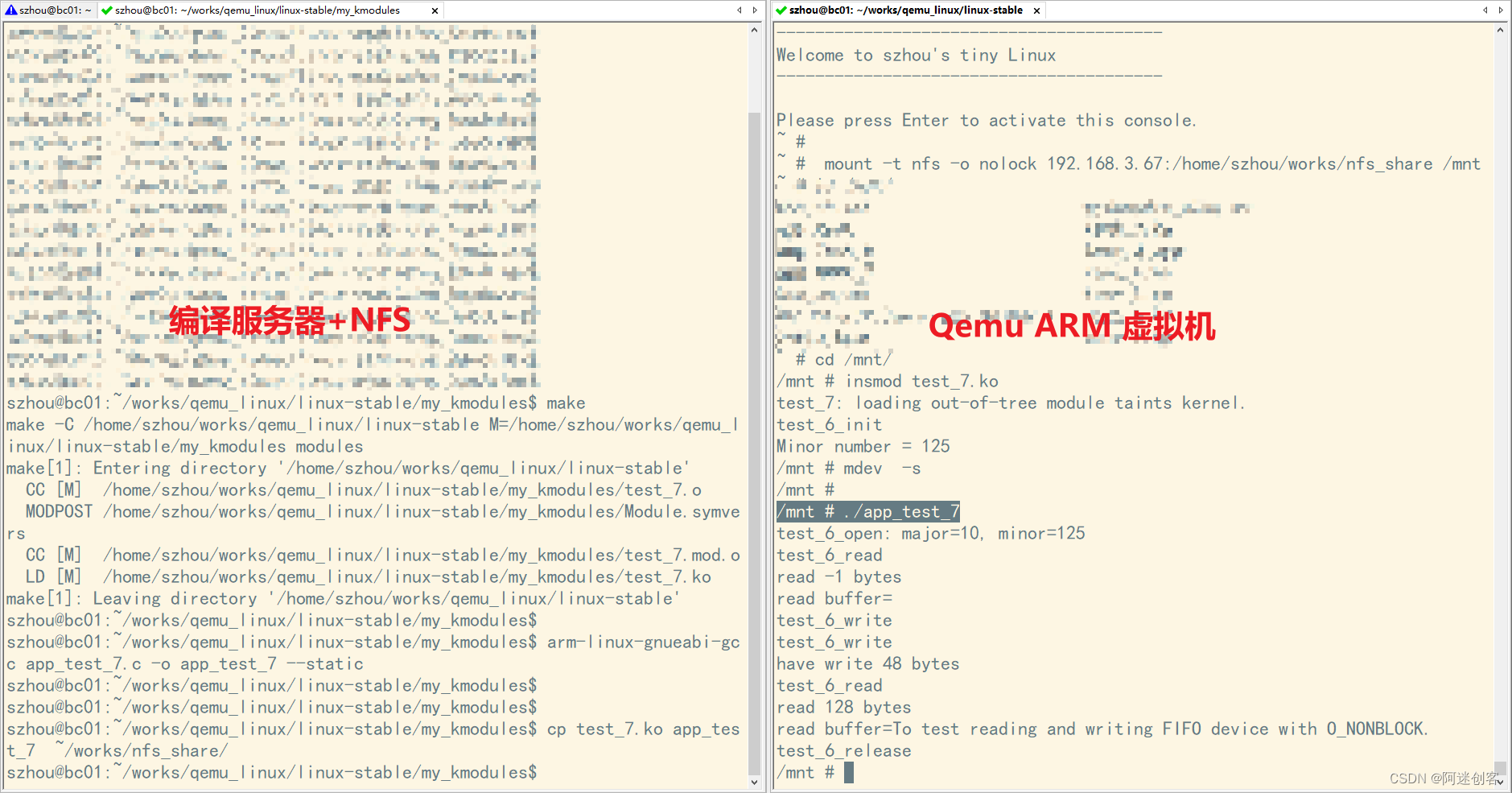
Task: Click the arm-linux-gnueabi-gcc command line
Action: click(373, 653)
